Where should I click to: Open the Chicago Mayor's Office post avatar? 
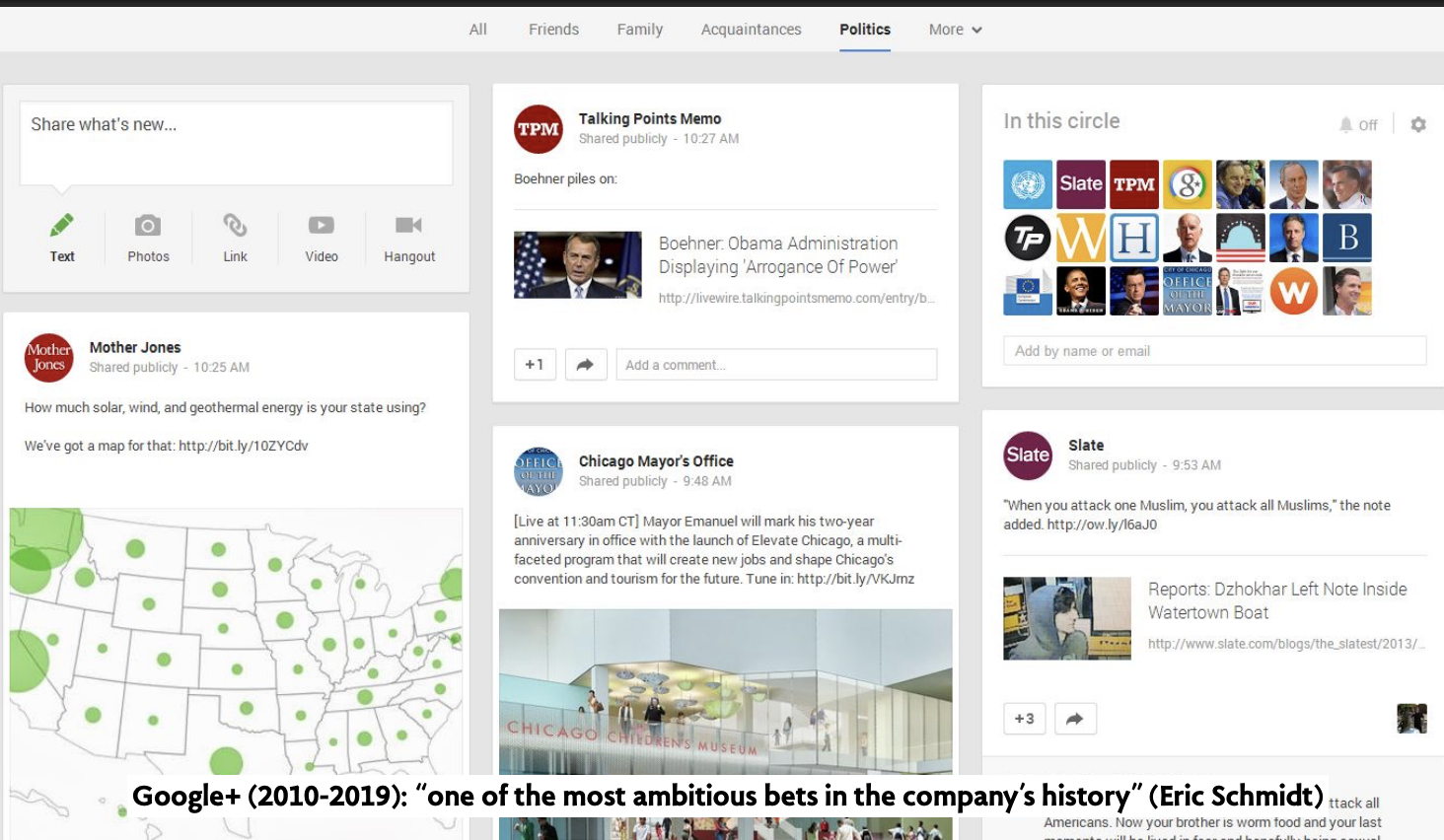pyautogui.click(x=539, y=471)
